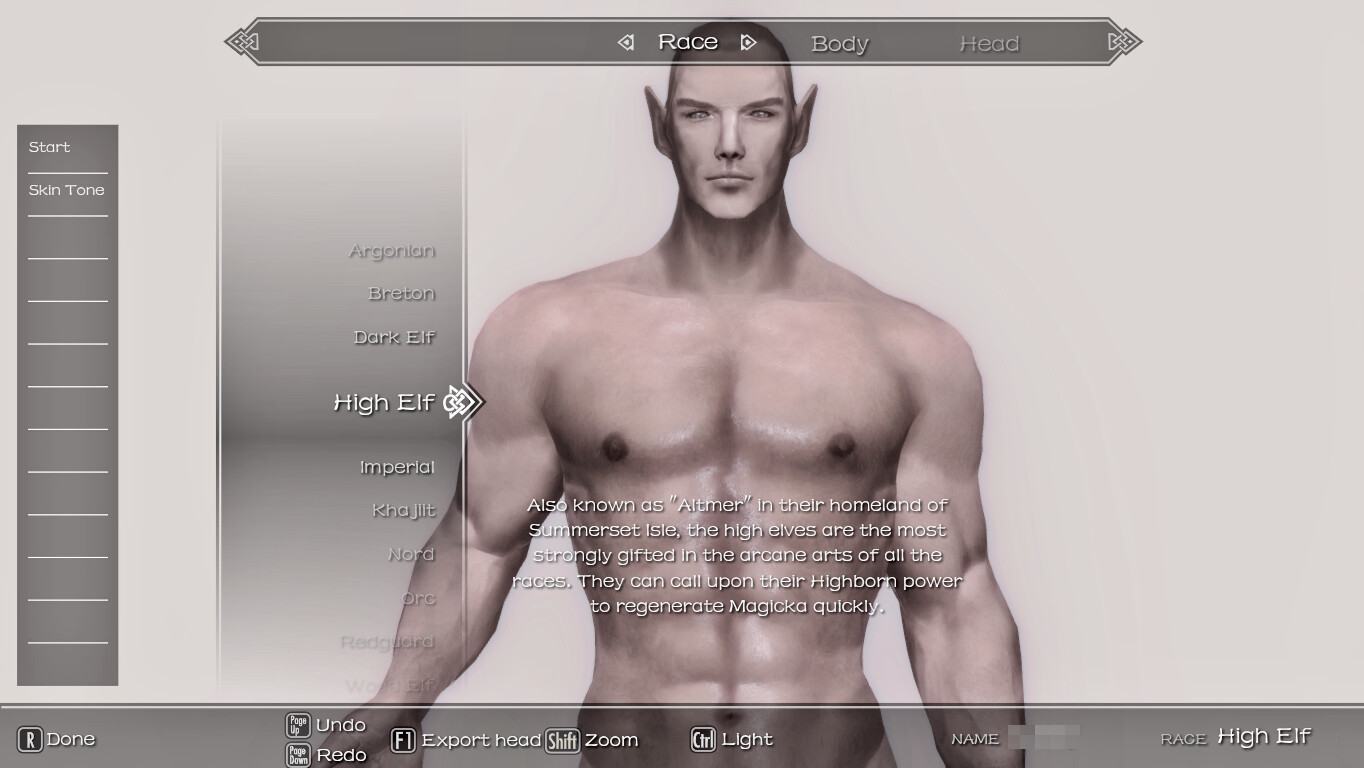Switch to the Race tab
This screenshot has width=1364, height=768.
coord(688,42)
